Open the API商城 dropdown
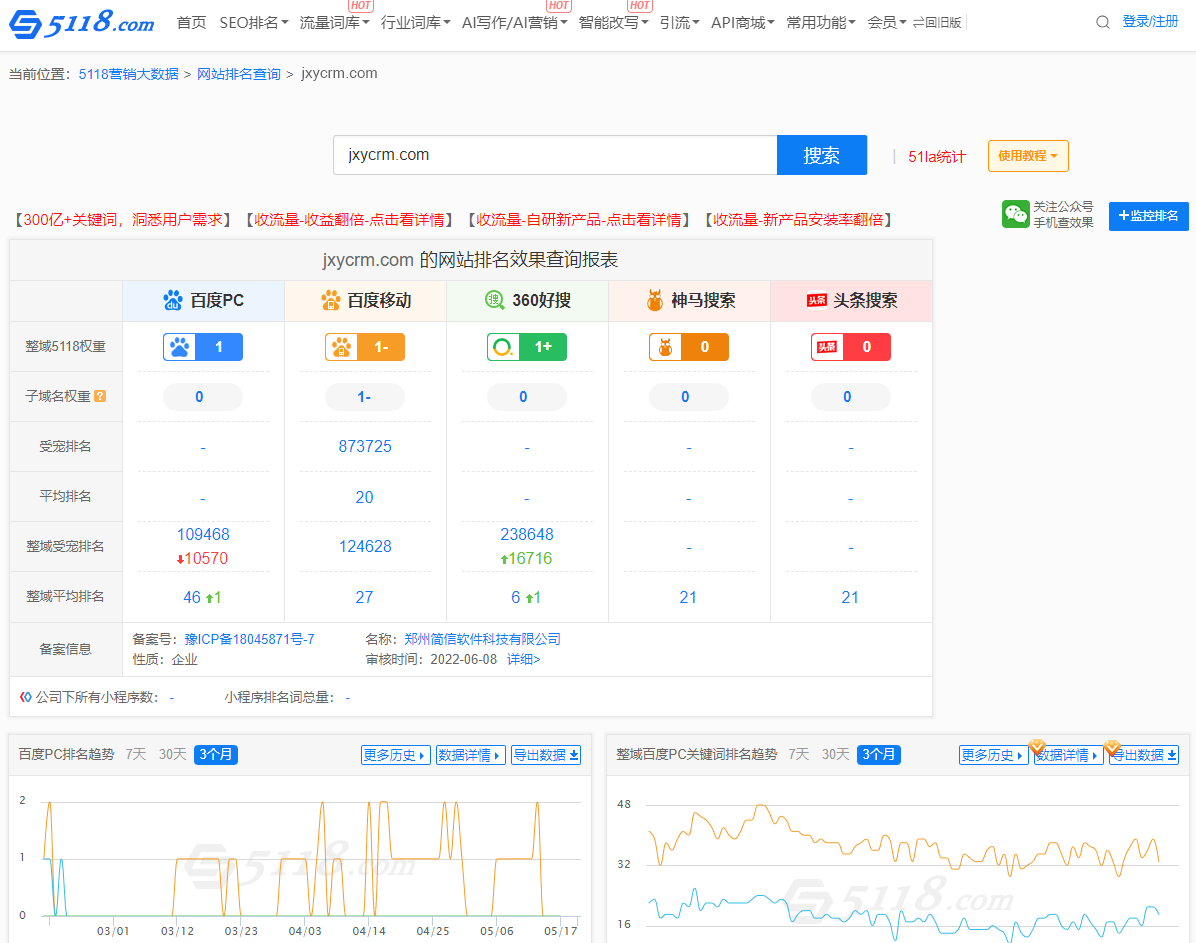The width and height of the screenshot is (1196, 943). [x=742, y=23]
